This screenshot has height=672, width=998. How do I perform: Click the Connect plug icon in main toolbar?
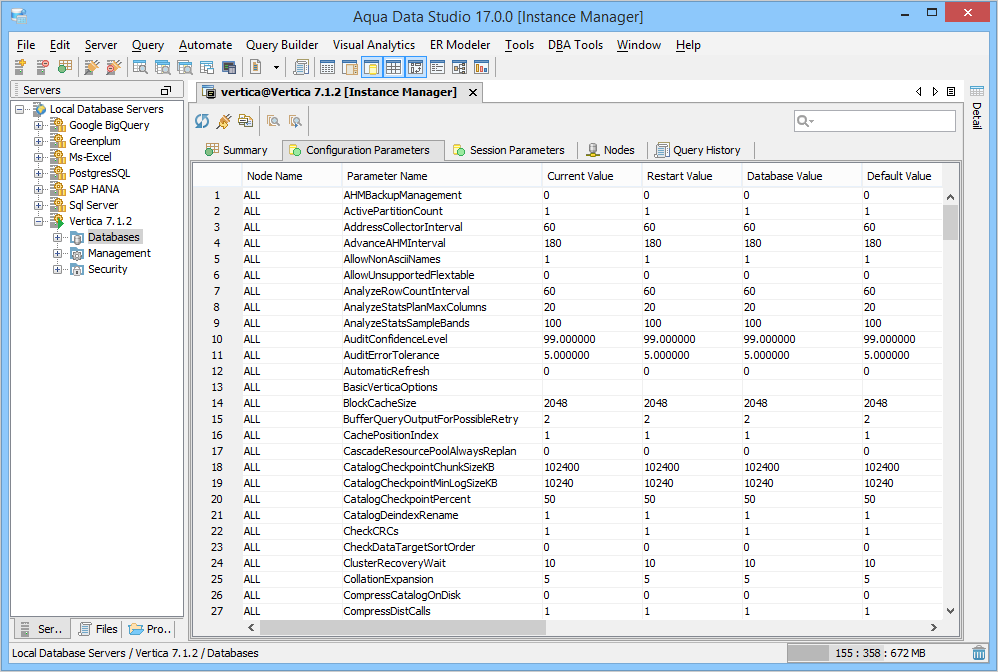[x=92, y=67]
